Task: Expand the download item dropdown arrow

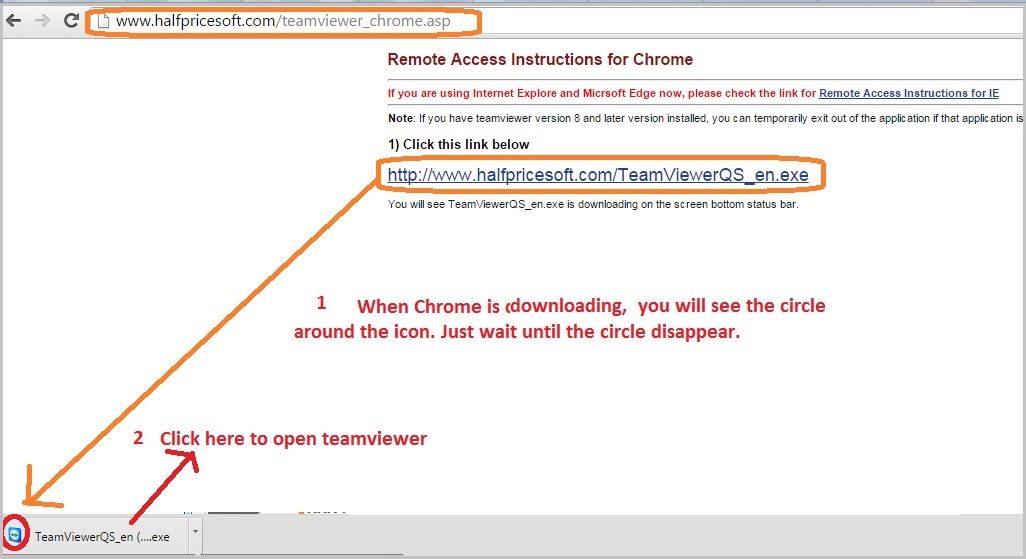Action: click(195, 532)
